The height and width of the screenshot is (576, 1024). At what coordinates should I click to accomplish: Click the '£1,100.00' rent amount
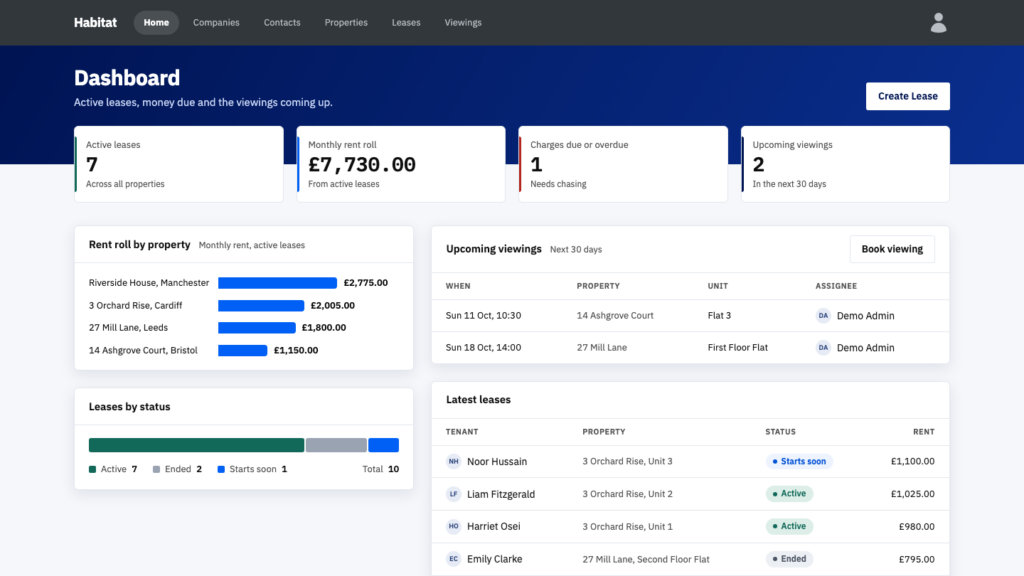point(912,461)
